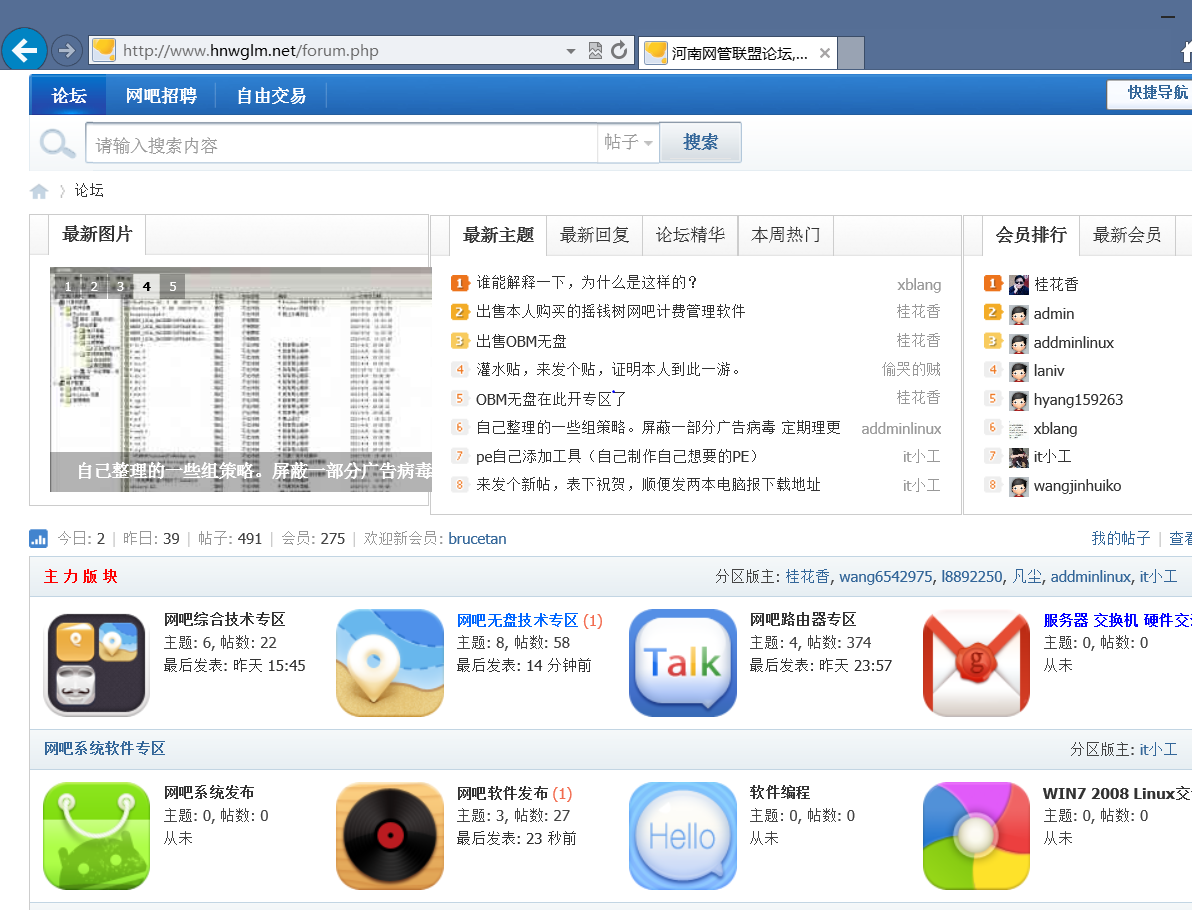This screenshot has height=910, width=1192.
Task: Click the 请输入搜索内容 search field
Action: (342, 144)
